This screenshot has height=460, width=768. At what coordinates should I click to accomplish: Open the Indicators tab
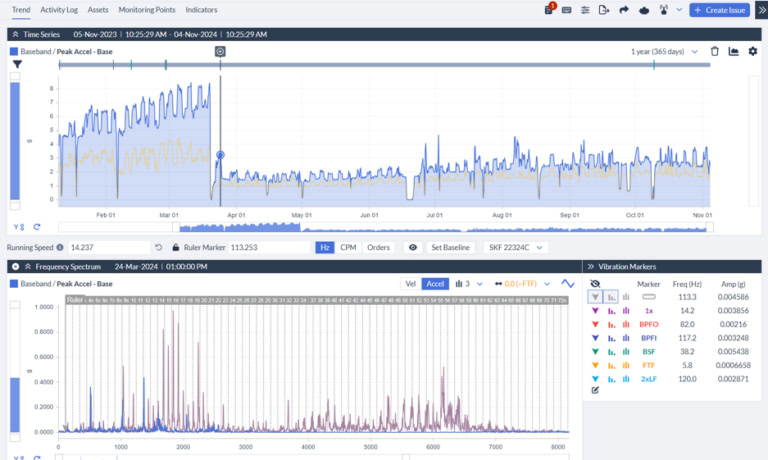coord(201,10)
